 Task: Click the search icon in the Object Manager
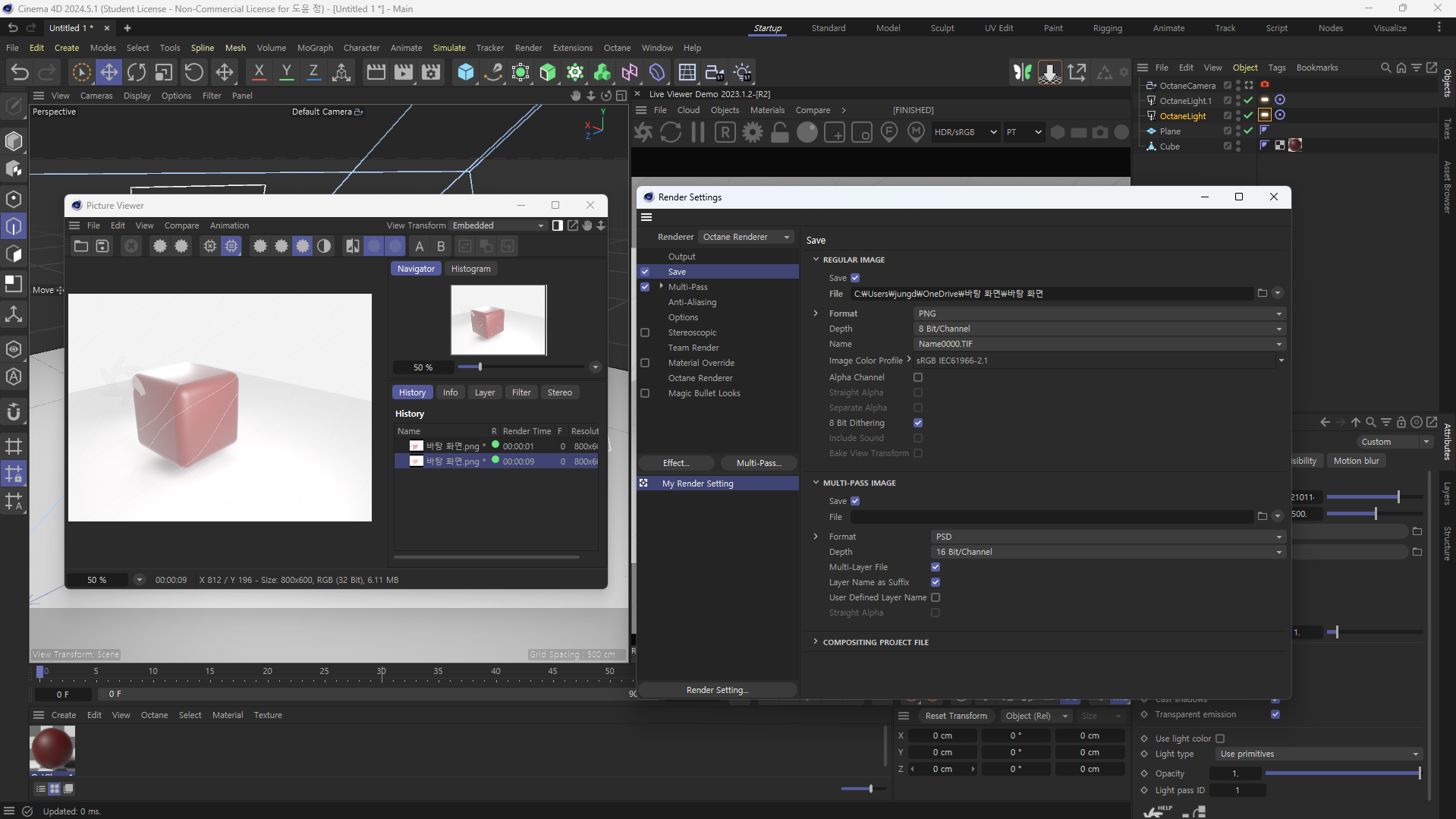[x=1385, y=68]
